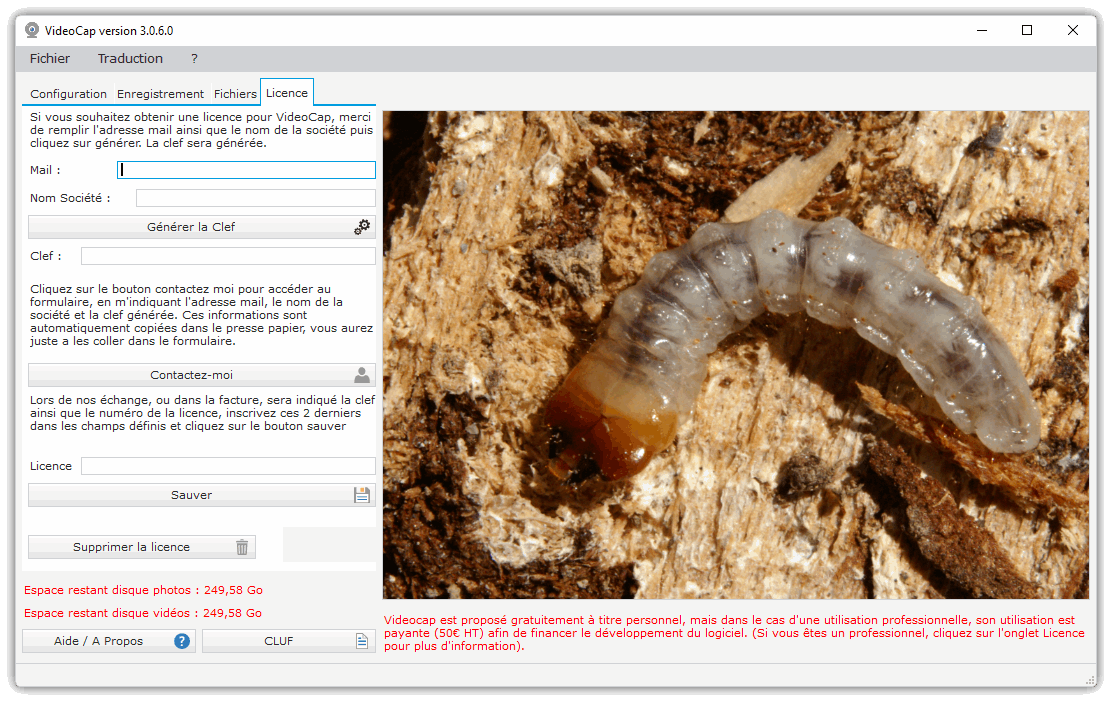Image resolution: width=1112 pixels, height=702 pixels.
Task: Click Supprimer la licence button
Action: (142, 547)
